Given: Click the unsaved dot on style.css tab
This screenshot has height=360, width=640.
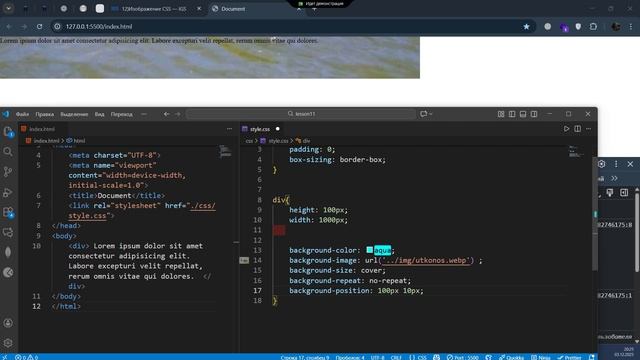Looking at the screenshot, I should (278, 129).
